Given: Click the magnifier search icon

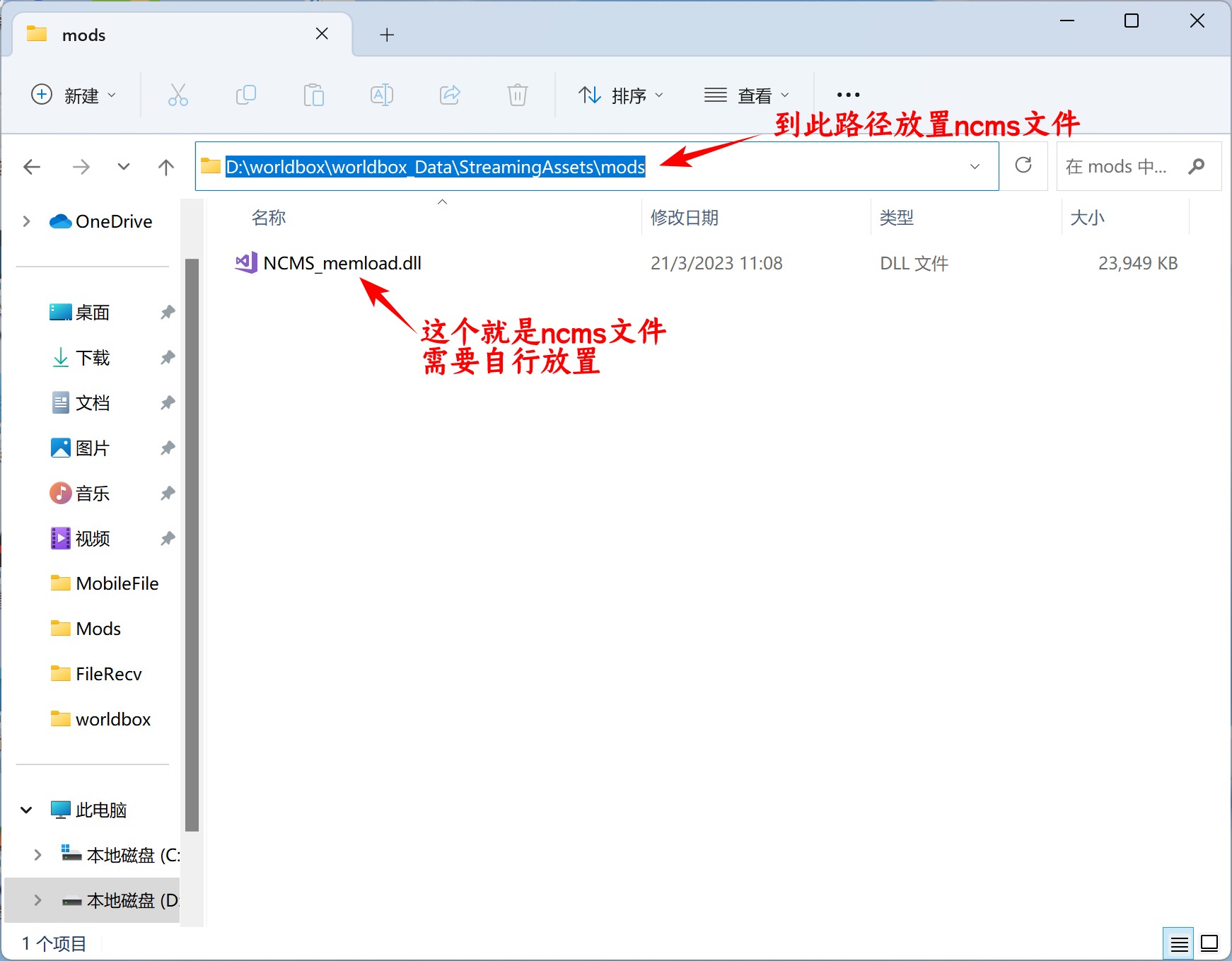Looking at the screenshot, I should [x=1196, y=166].
